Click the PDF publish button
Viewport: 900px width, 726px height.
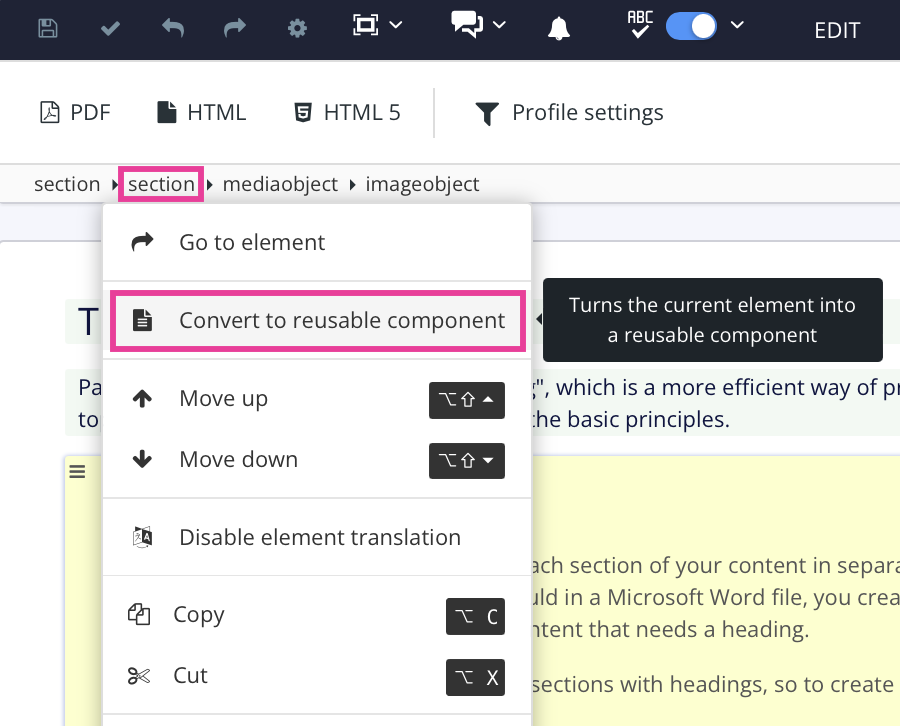click(75, 113)
